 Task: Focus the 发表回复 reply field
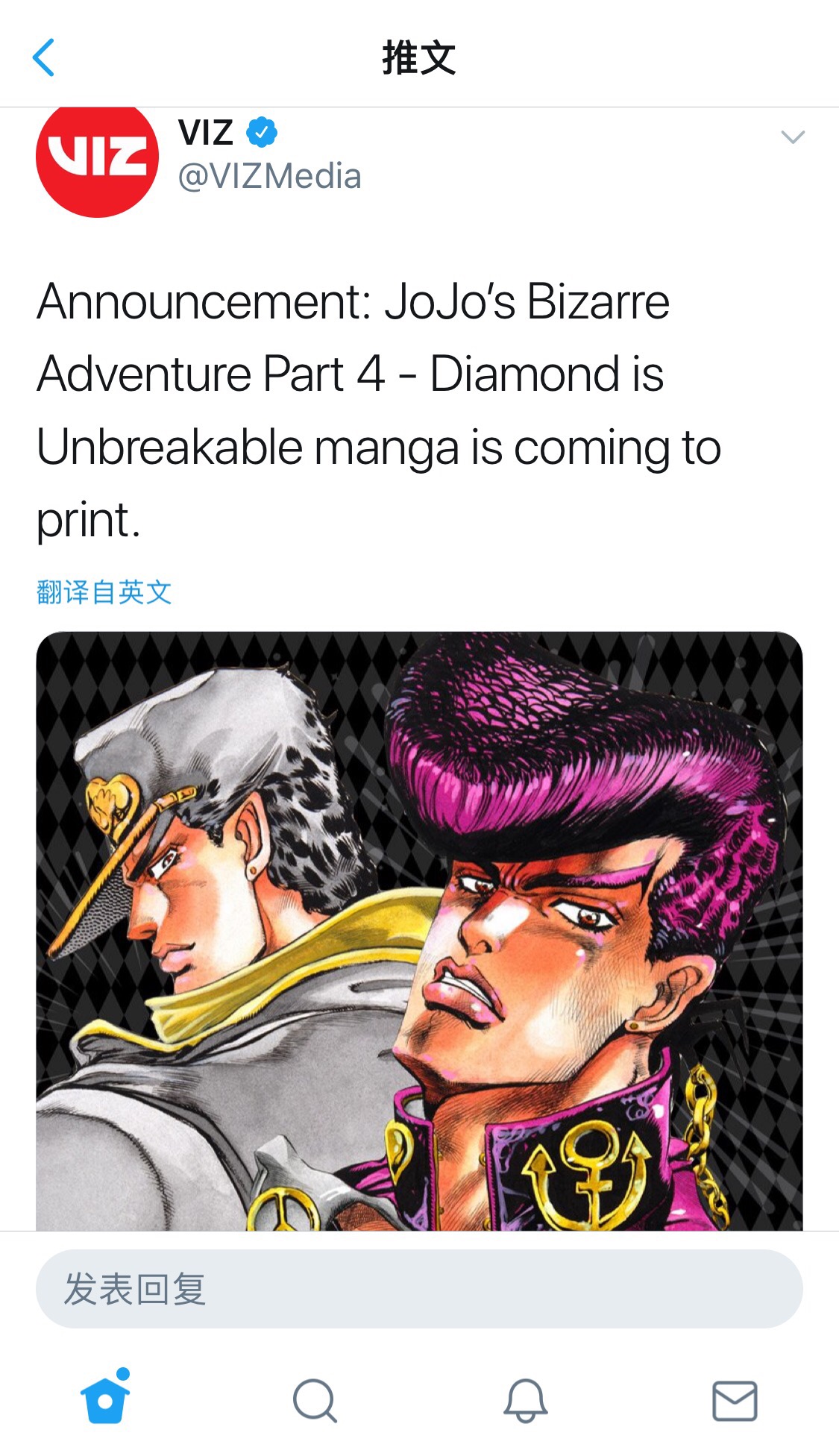(x=419, y=1289)
